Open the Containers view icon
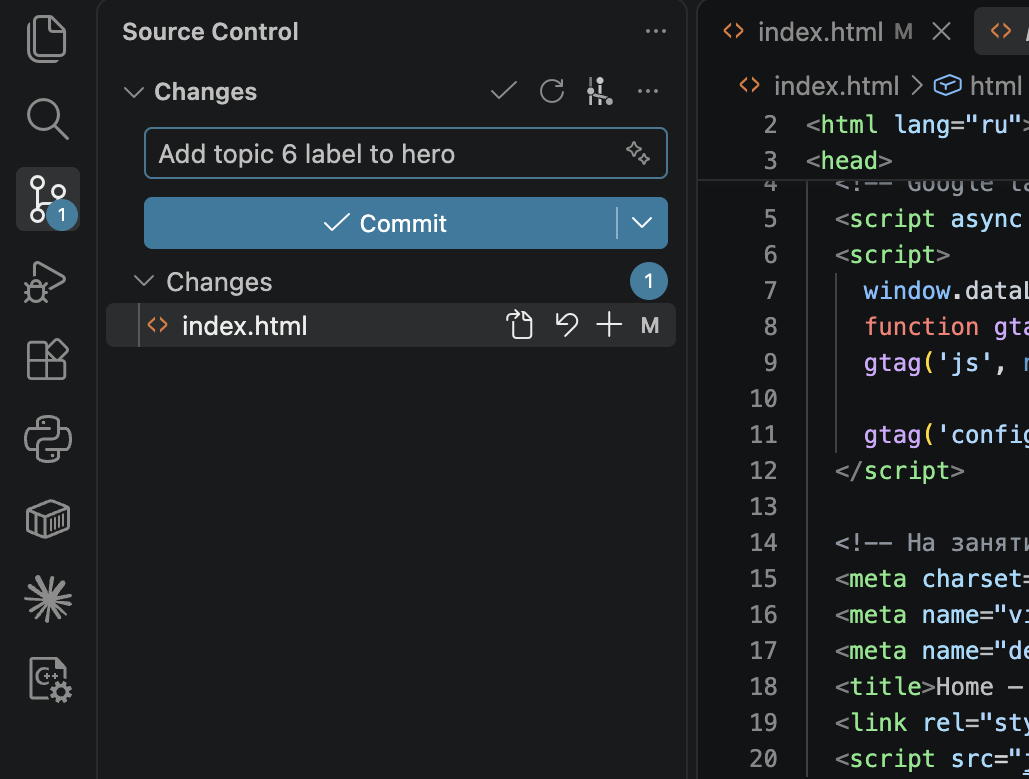This screenshot has height=779, width=1029. 48,519
